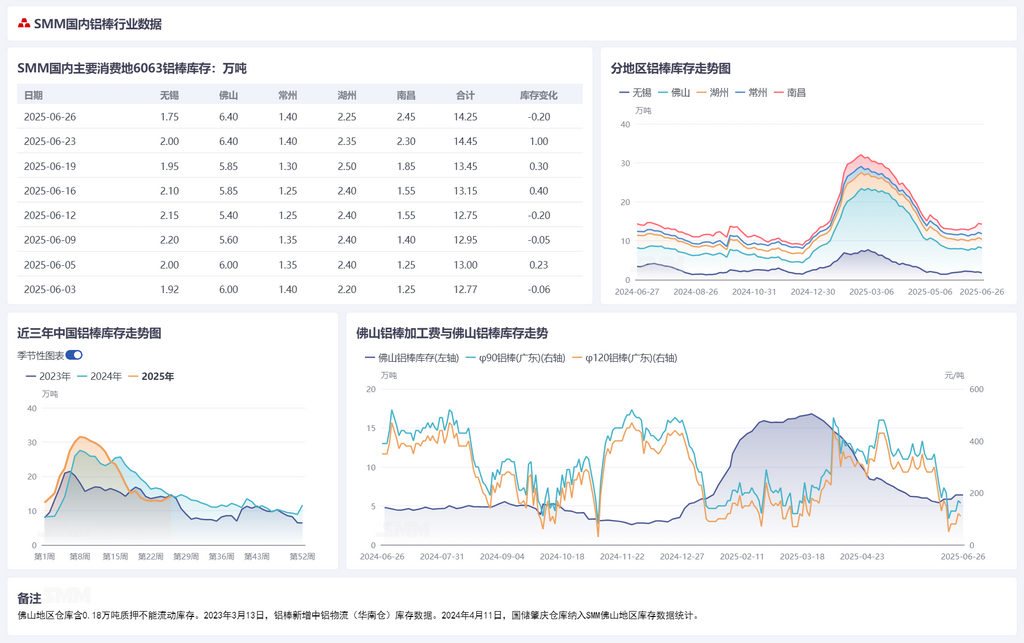Toggle 佛山铝棒库存(左轴) legend series
This screenshot has height=643, width=1024.
411,358
